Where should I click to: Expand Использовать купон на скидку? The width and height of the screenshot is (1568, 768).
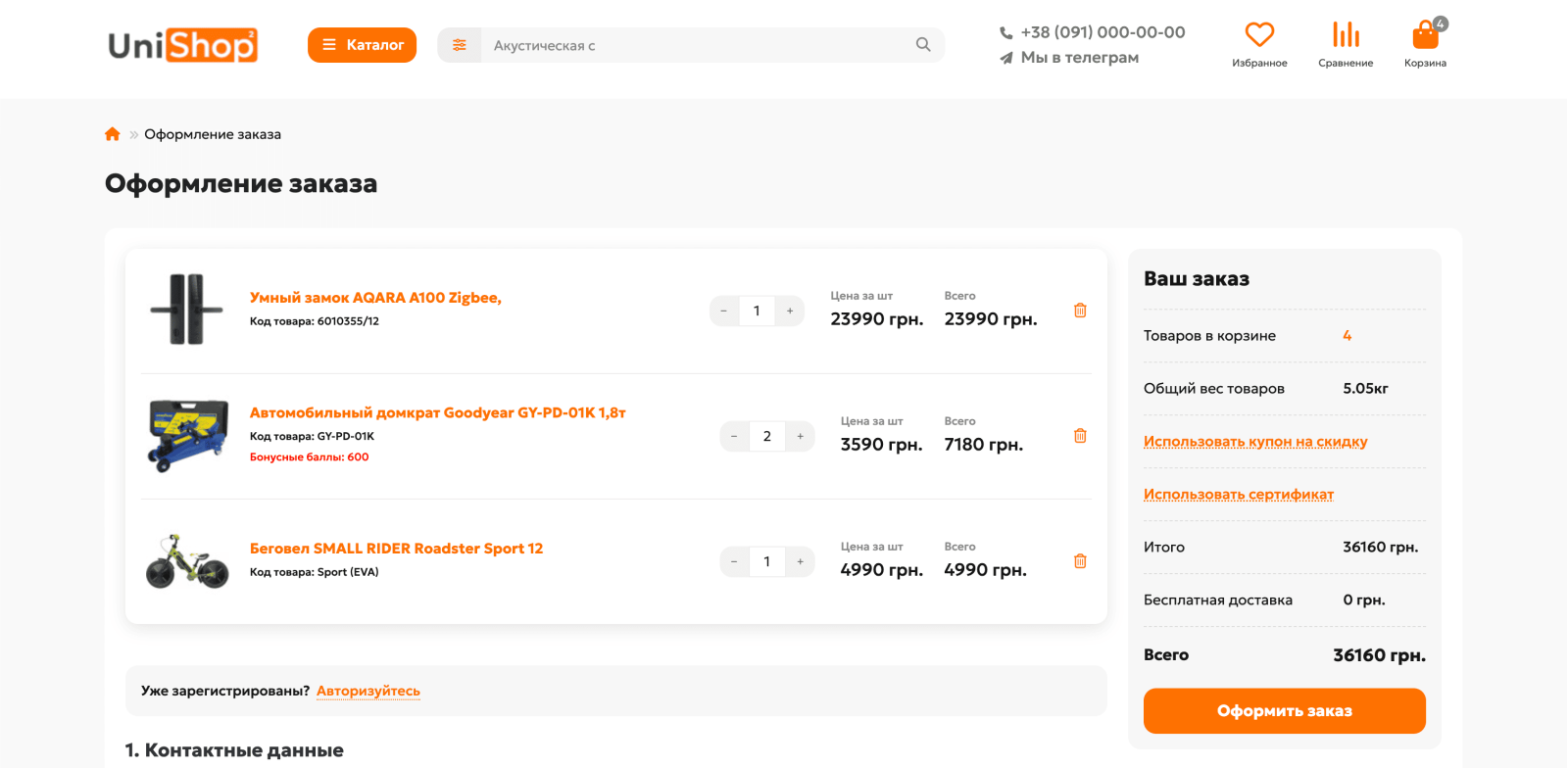(1255, 442)
